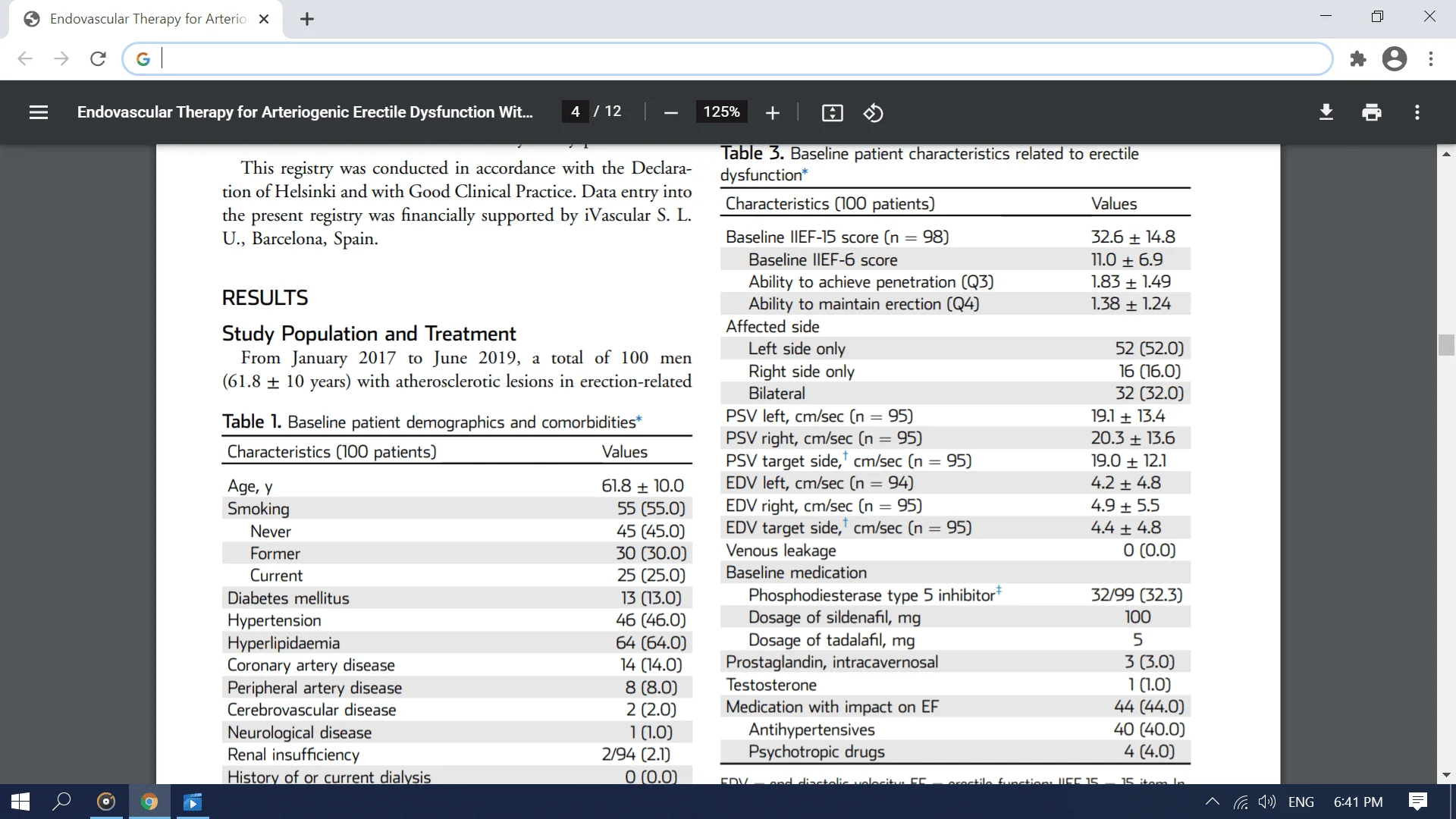Open PDF viewer more actions menu
The height and width of the screenshot is (819, 1456).
tap(1417, 112)
